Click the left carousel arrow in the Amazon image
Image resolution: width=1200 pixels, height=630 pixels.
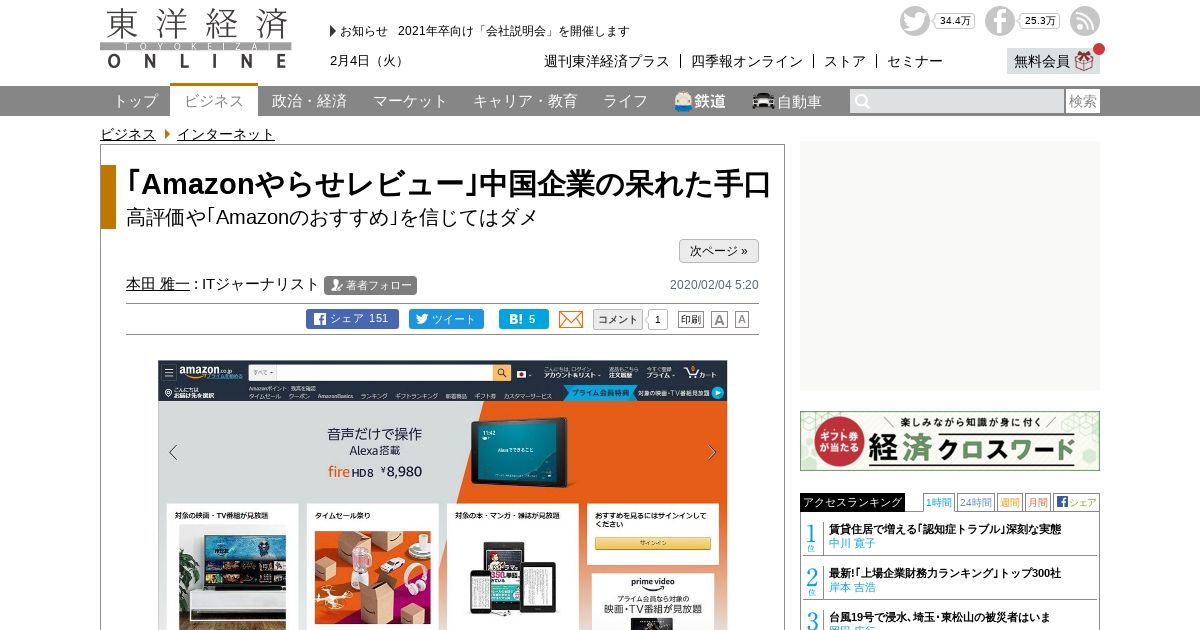coord(173,452)
